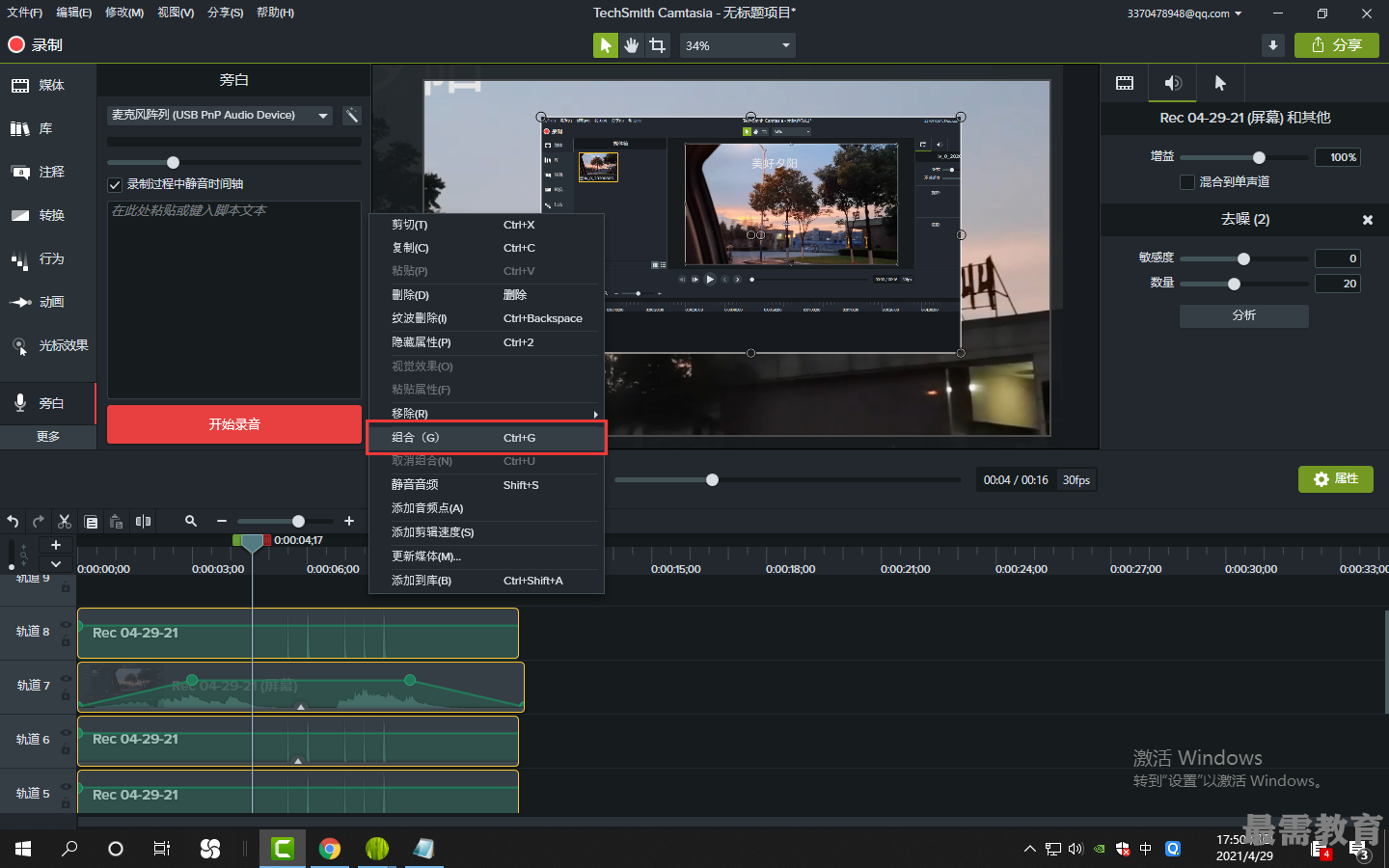The image size is (1389, 868).
Task: Open the 文件 (File) menu
Action: coord(24,13)
